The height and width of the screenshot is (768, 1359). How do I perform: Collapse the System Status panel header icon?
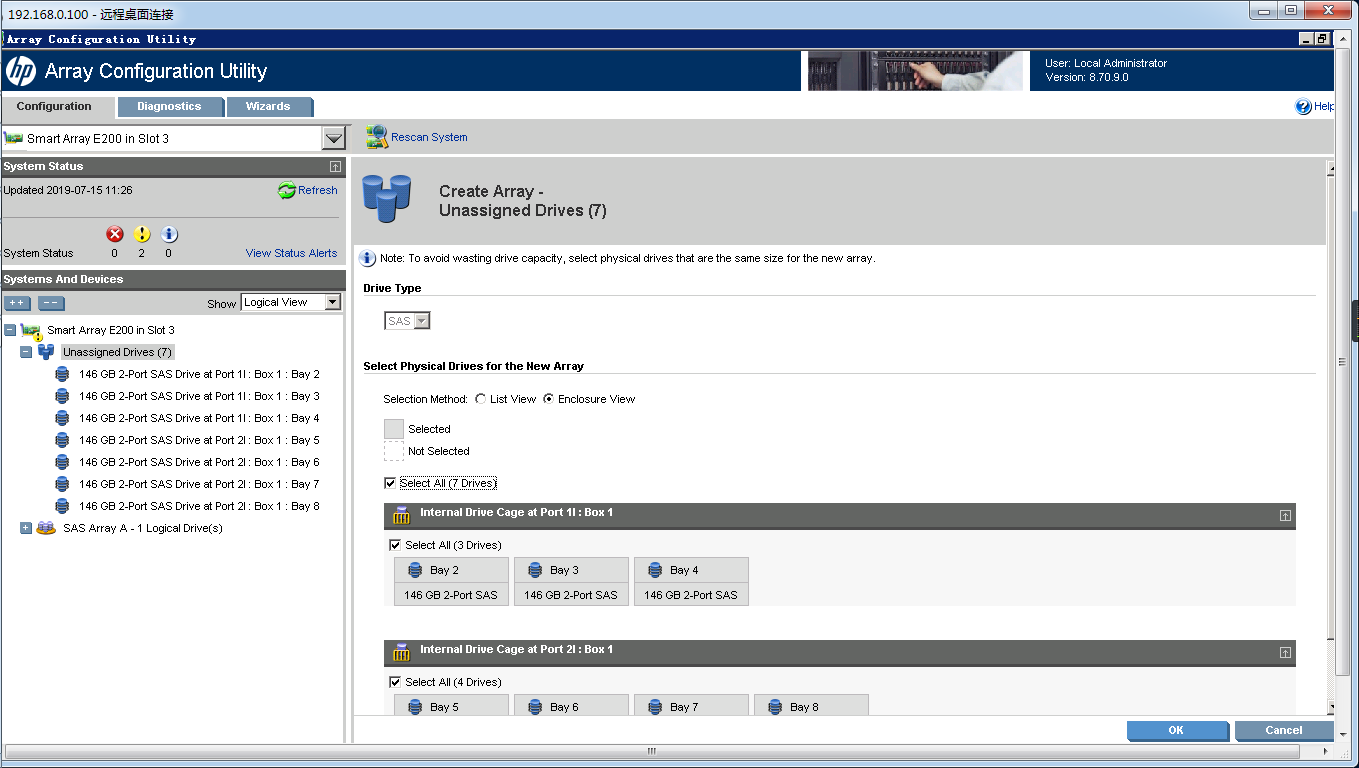tap(335, 167)
